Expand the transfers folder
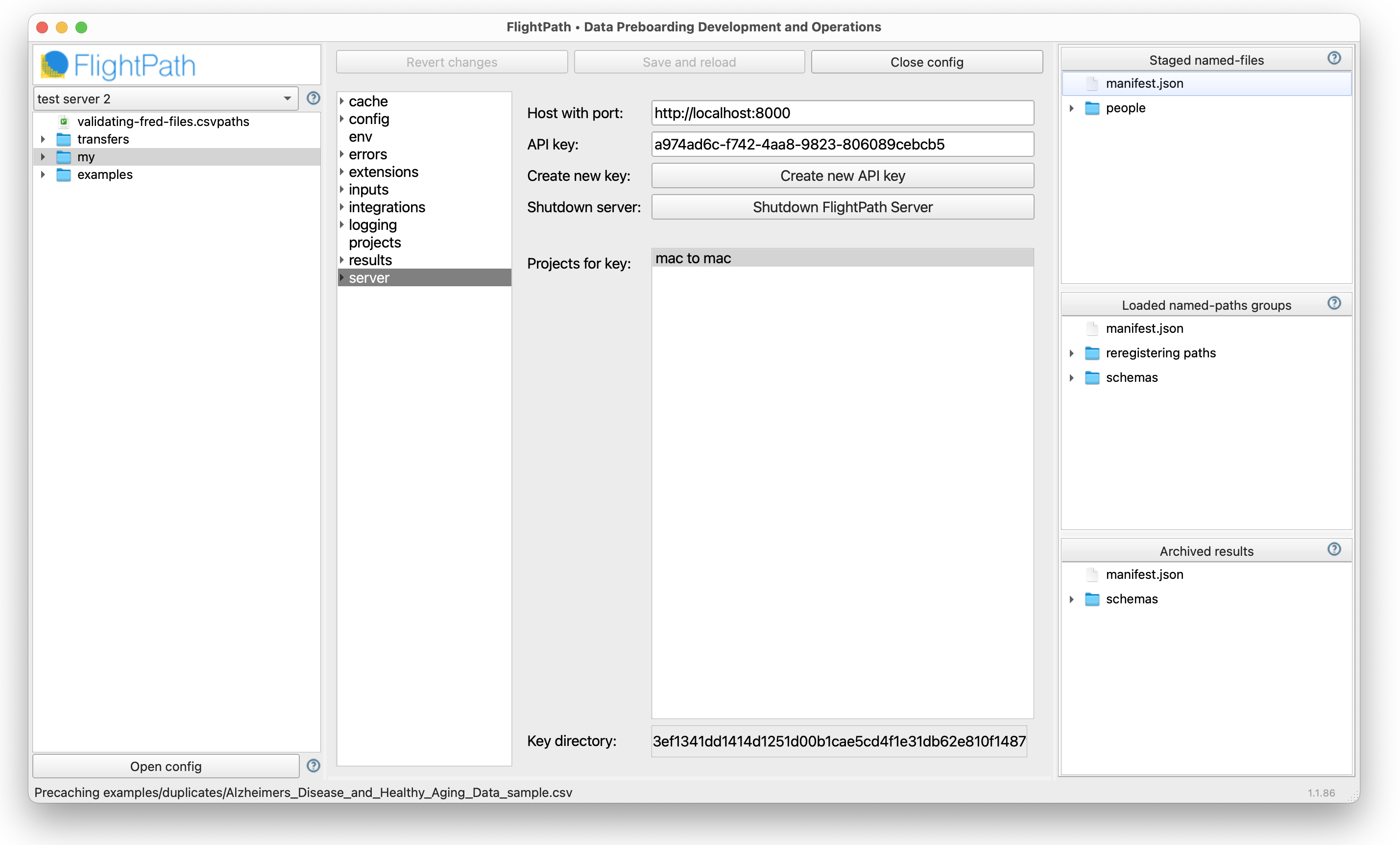The height and width of the screenshot is (845, 1400). coord(43,139)
